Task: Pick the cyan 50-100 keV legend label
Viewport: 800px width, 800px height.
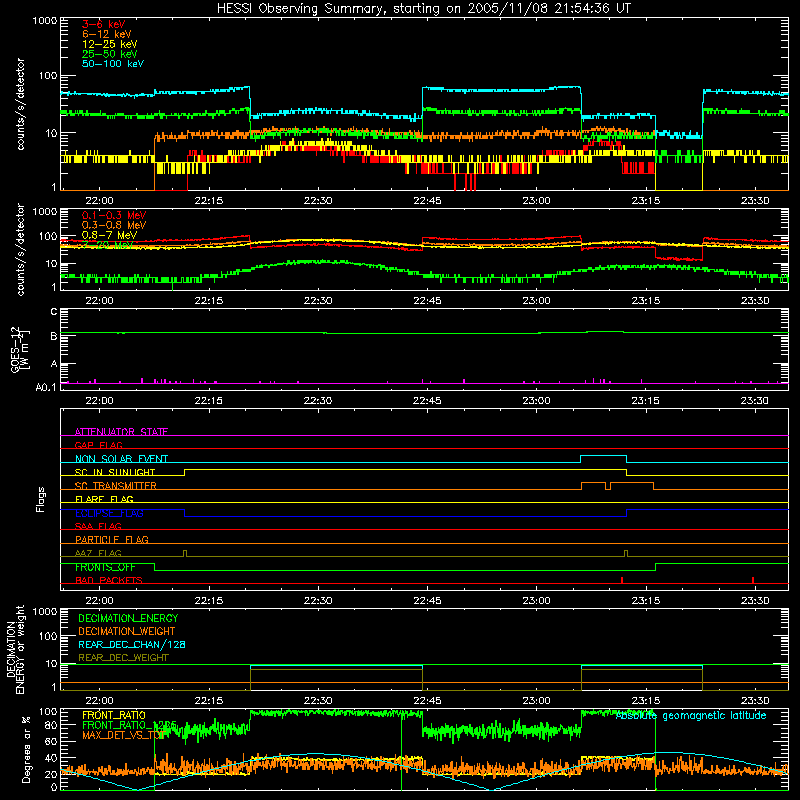Action: tap(112, 64)
